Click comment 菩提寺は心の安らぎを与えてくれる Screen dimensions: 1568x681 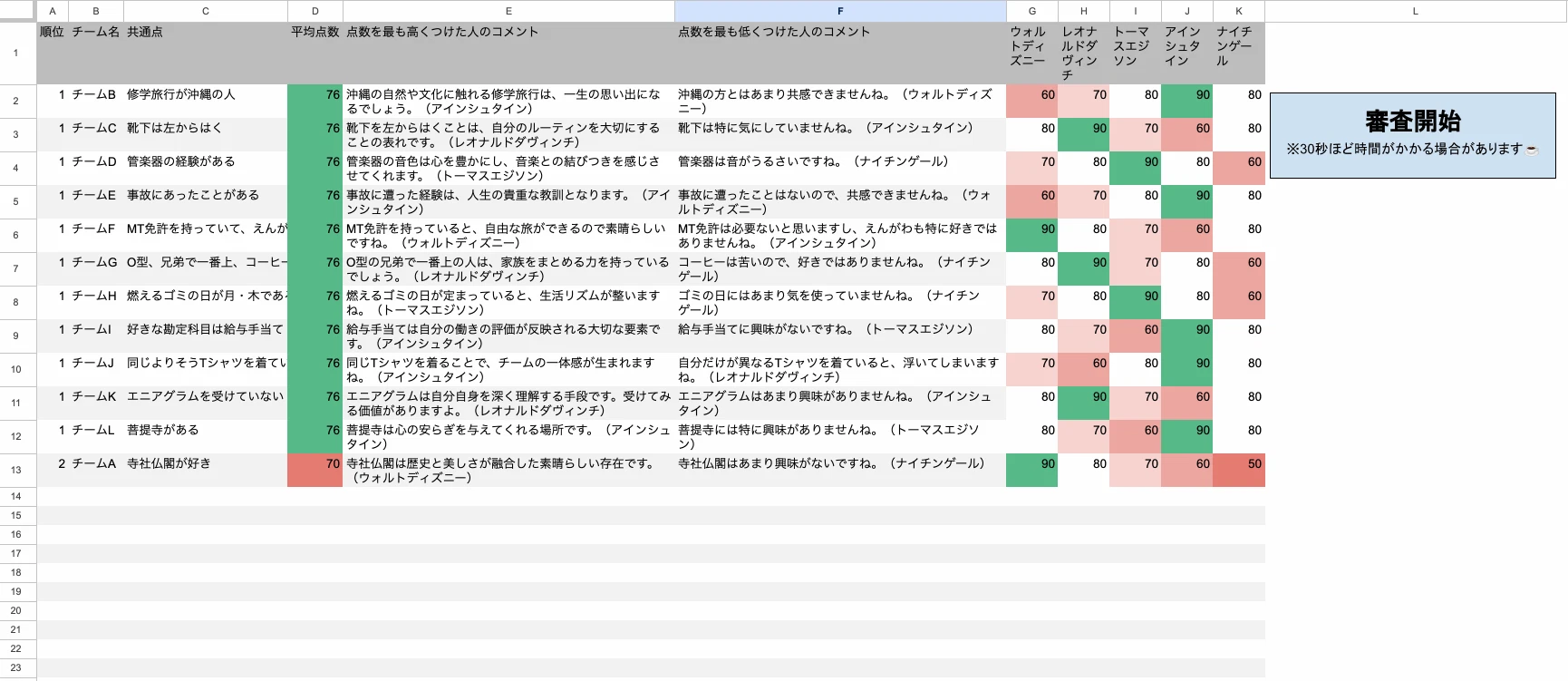(508, 436)
